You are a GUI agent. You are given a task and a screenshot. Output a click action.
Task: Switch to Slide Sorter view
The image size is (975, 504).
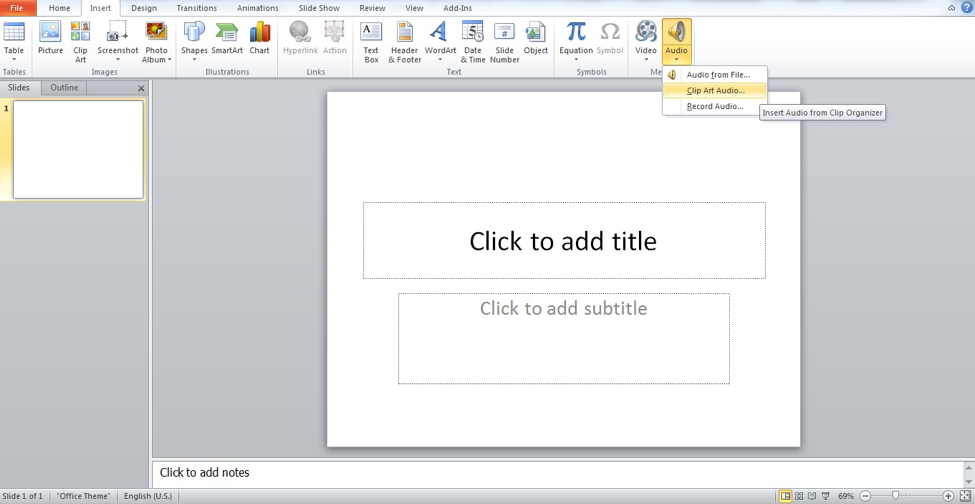coord(799,496)
